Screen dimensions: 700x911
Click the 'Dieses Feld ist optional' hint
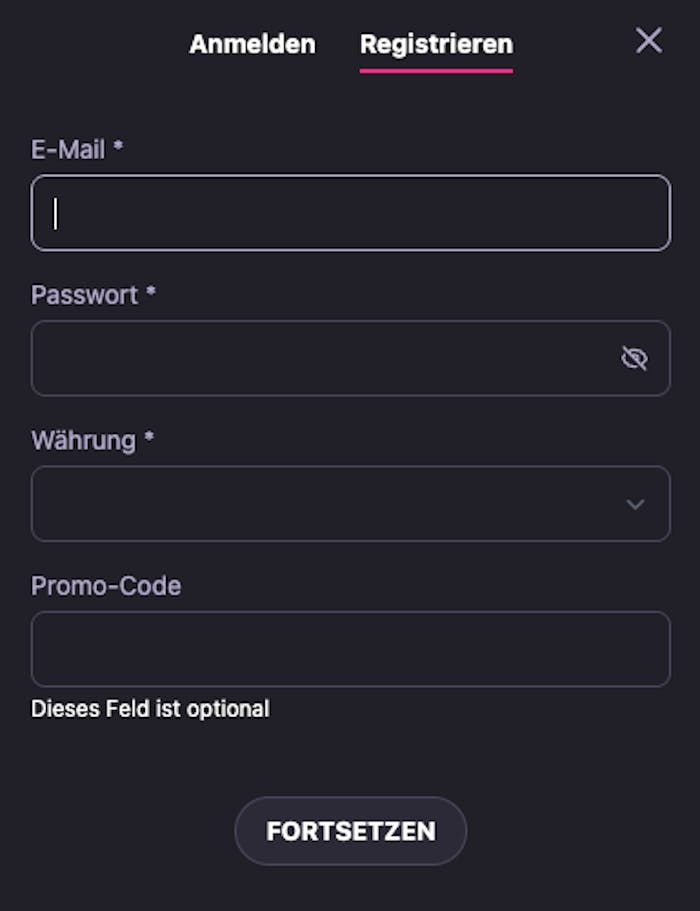pos(150,709)
